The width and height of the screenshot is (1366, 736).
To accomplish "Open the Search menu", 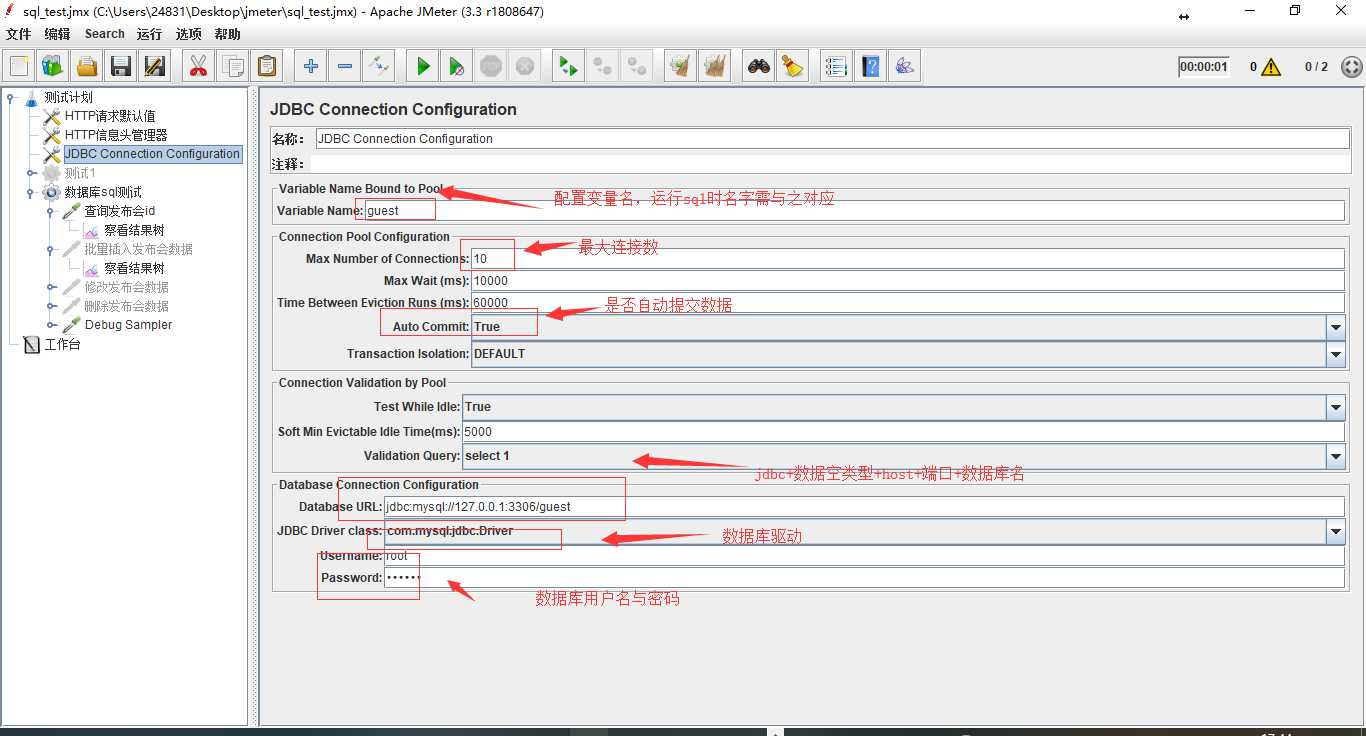I will pyautogui.click(x=105, y=34).
